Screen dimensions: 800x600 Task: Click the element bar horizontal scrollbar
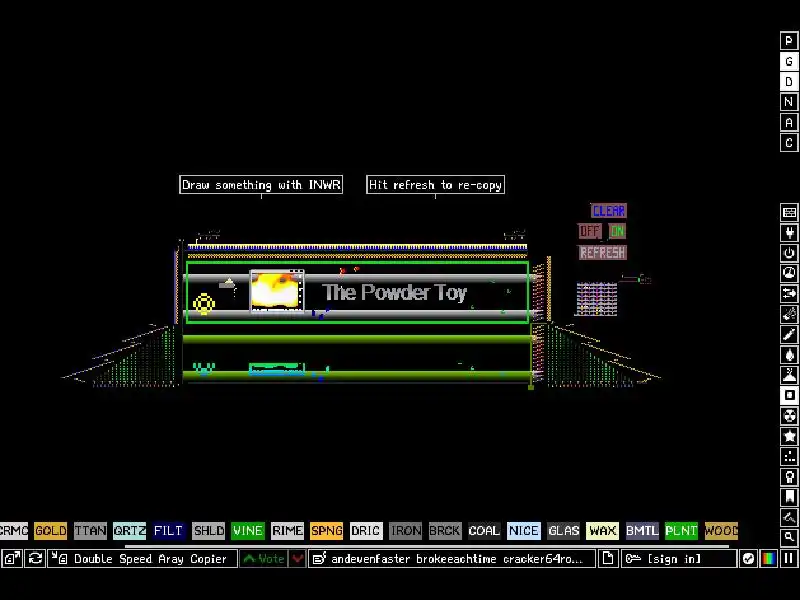click(x=427, y=545)
